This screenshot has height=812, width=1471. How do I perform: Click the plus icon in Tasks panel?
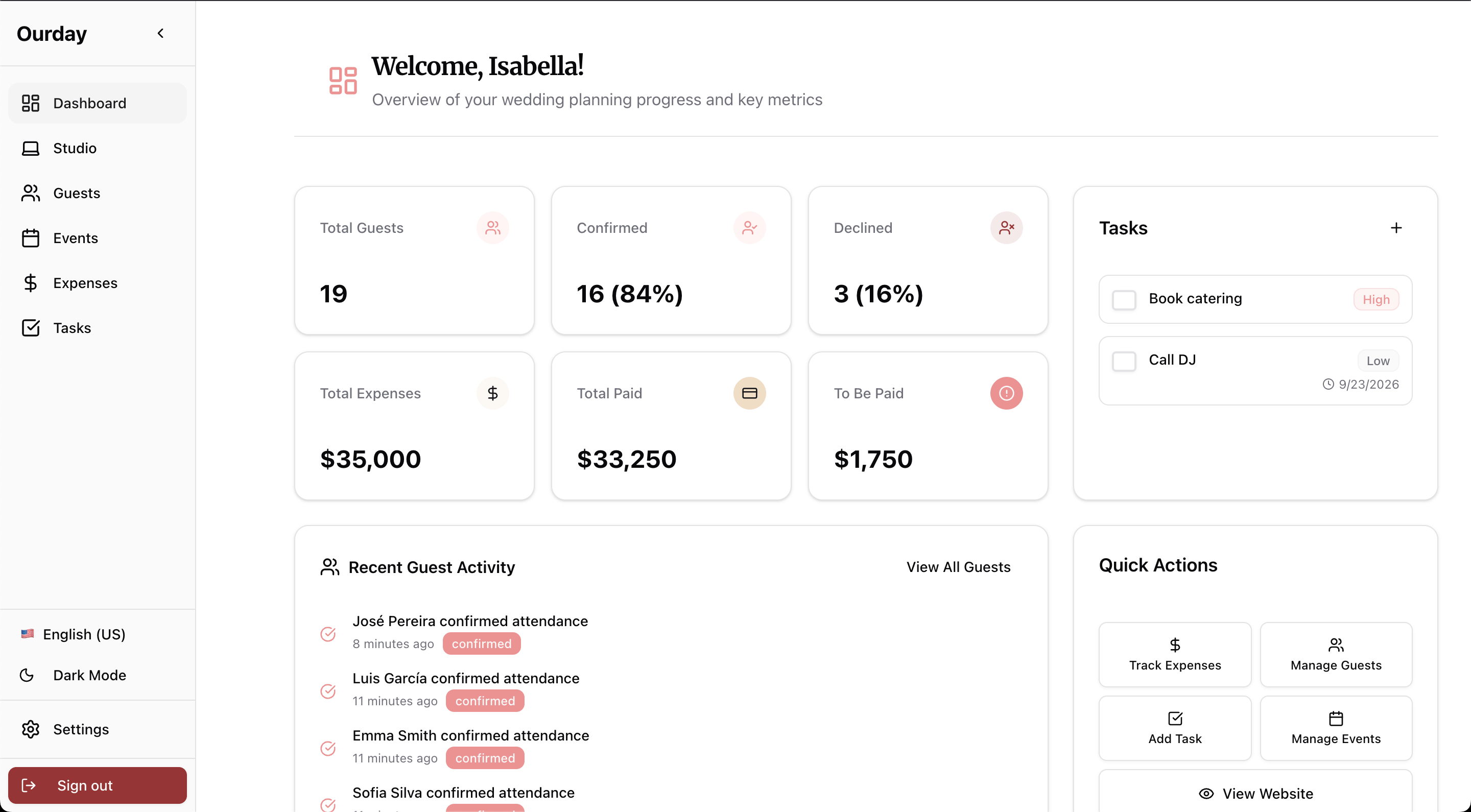coord(1395,228)
